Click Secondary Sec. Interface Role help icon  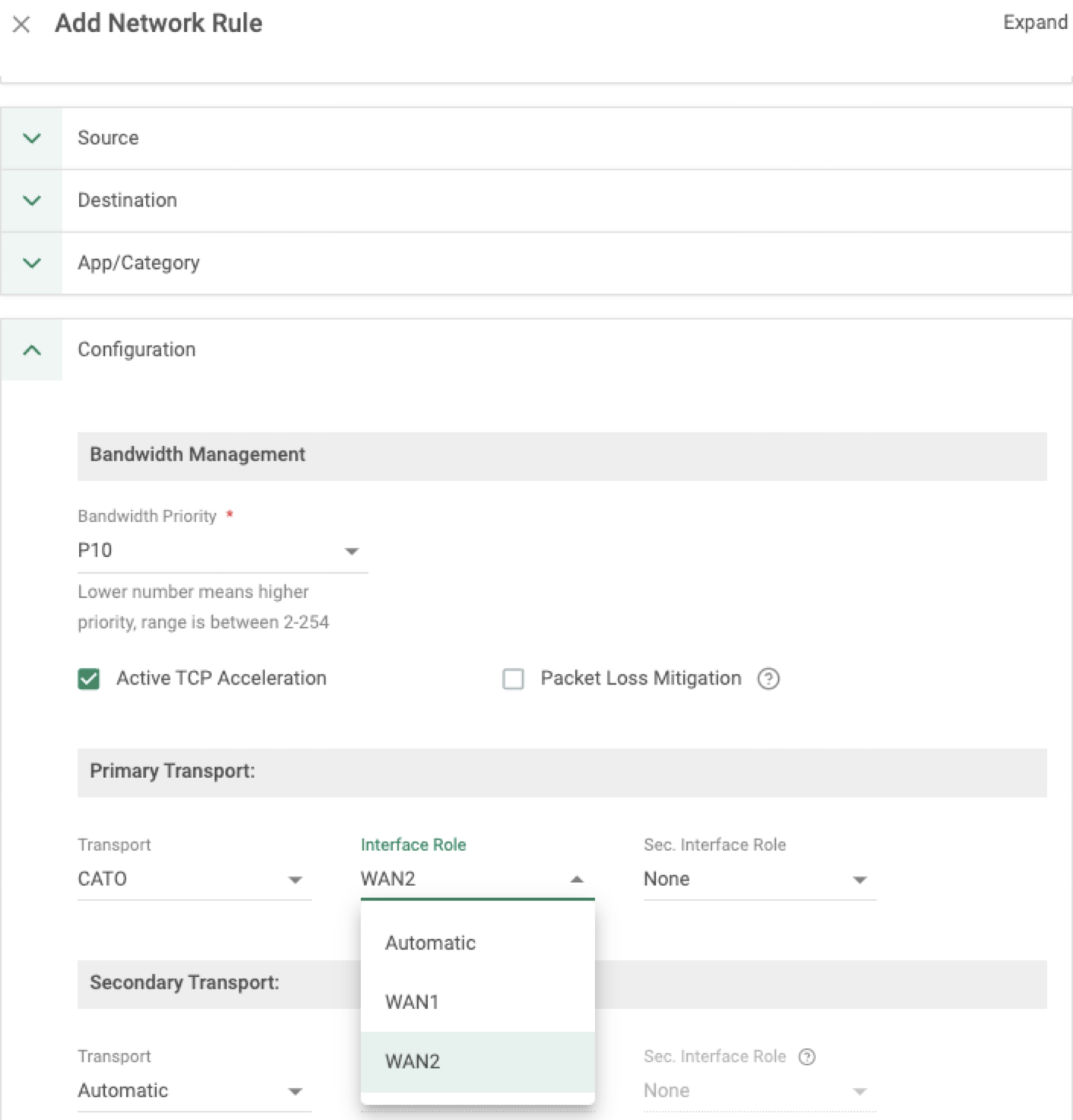[x=807, y=1057]
